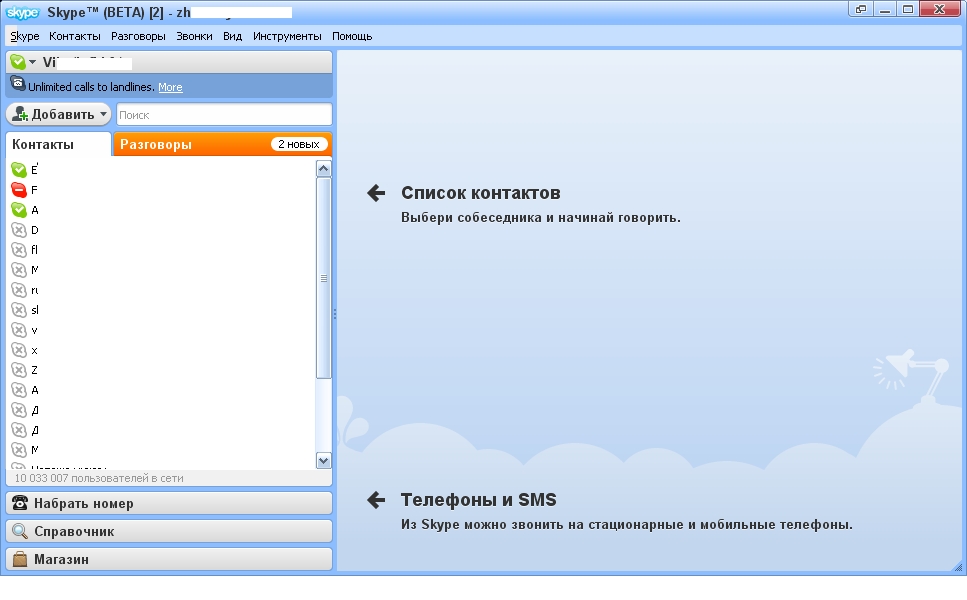Focus the Поиск search field

click(x=224, y=115)
